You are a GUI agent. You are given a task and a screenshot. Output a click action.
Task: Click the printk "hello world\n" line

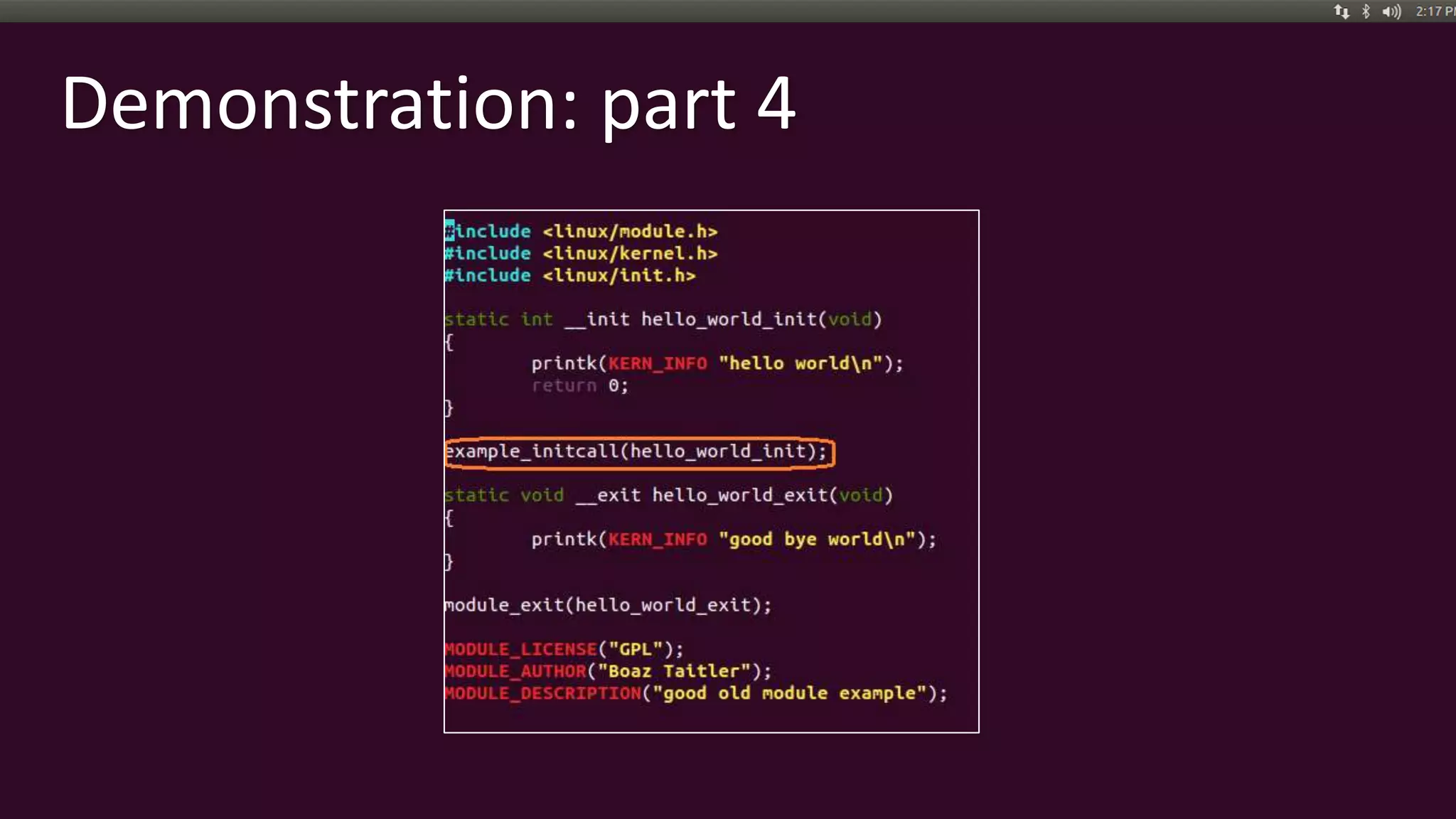click(x=717, y=363)
